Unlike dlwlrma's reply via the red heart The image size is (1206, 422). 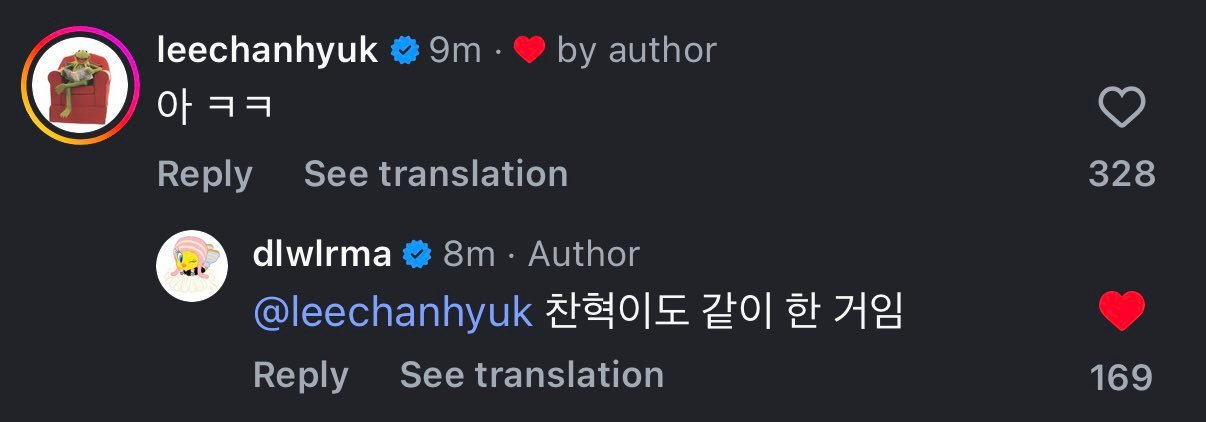pos(1121,312)
